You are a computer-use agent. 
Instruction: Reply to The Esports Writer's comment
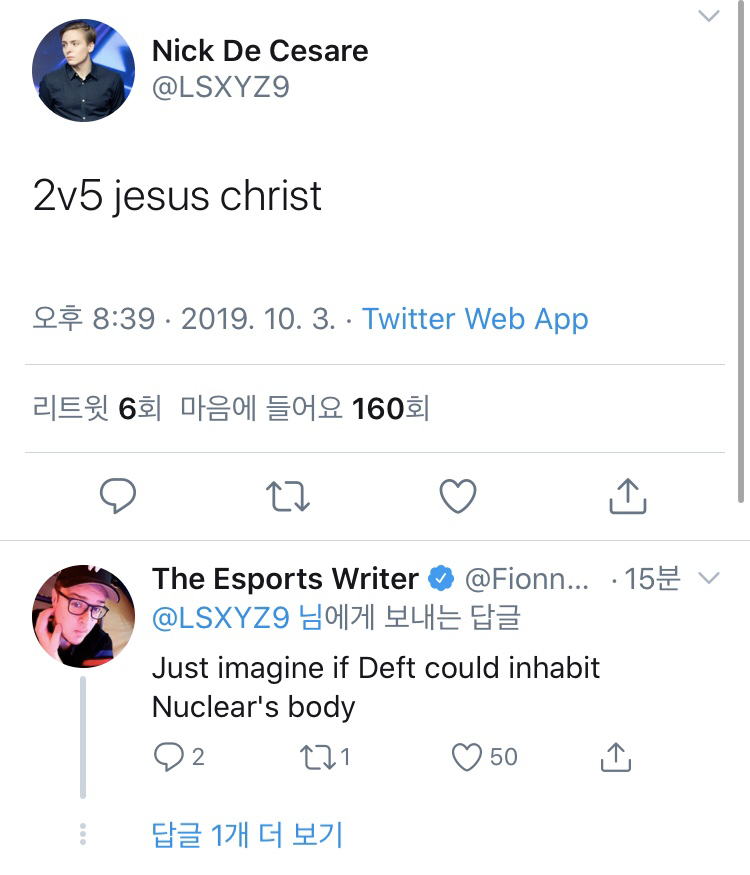tap(167, 758)
